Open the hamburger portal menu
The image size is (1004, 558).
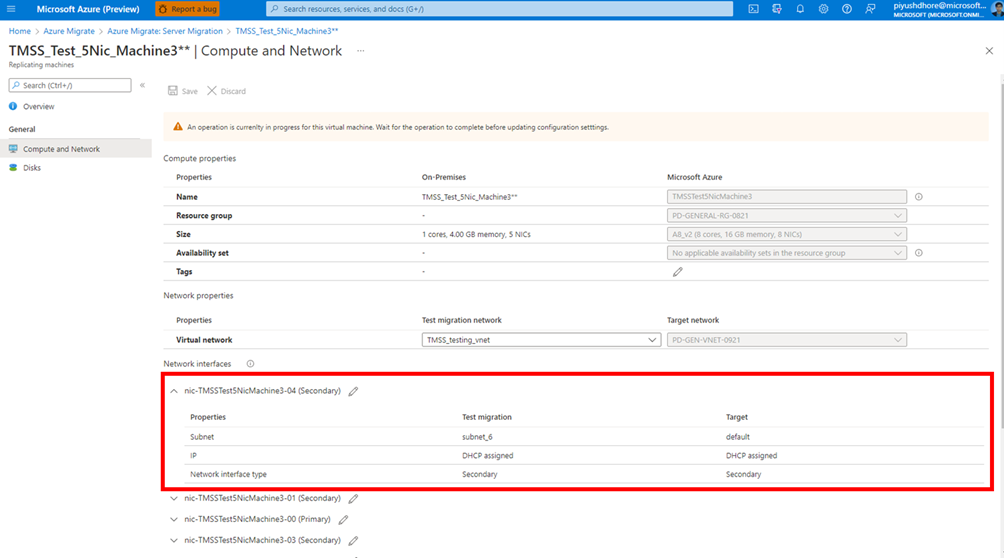coord(11,9)
